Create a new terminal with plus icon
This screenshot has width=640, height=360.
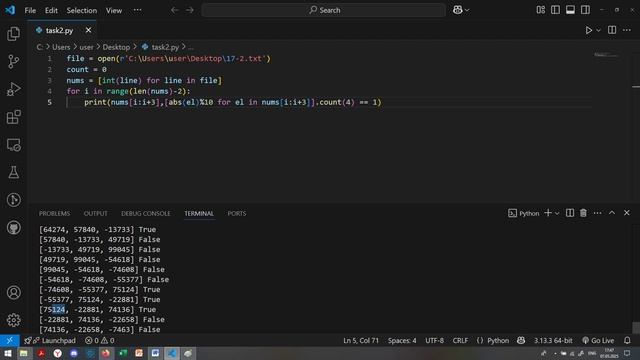click(548, 213)
